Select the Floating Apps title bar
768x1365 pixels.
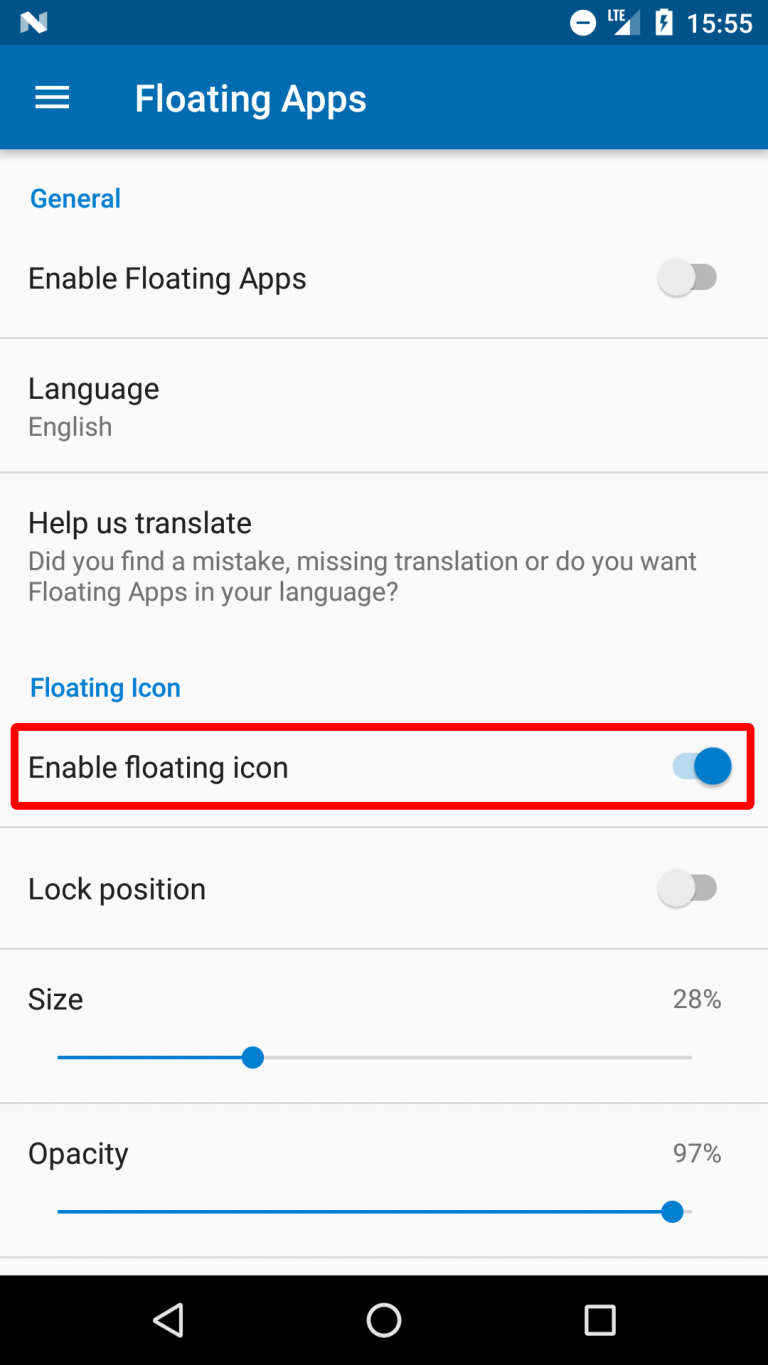(x=250, y=97)
